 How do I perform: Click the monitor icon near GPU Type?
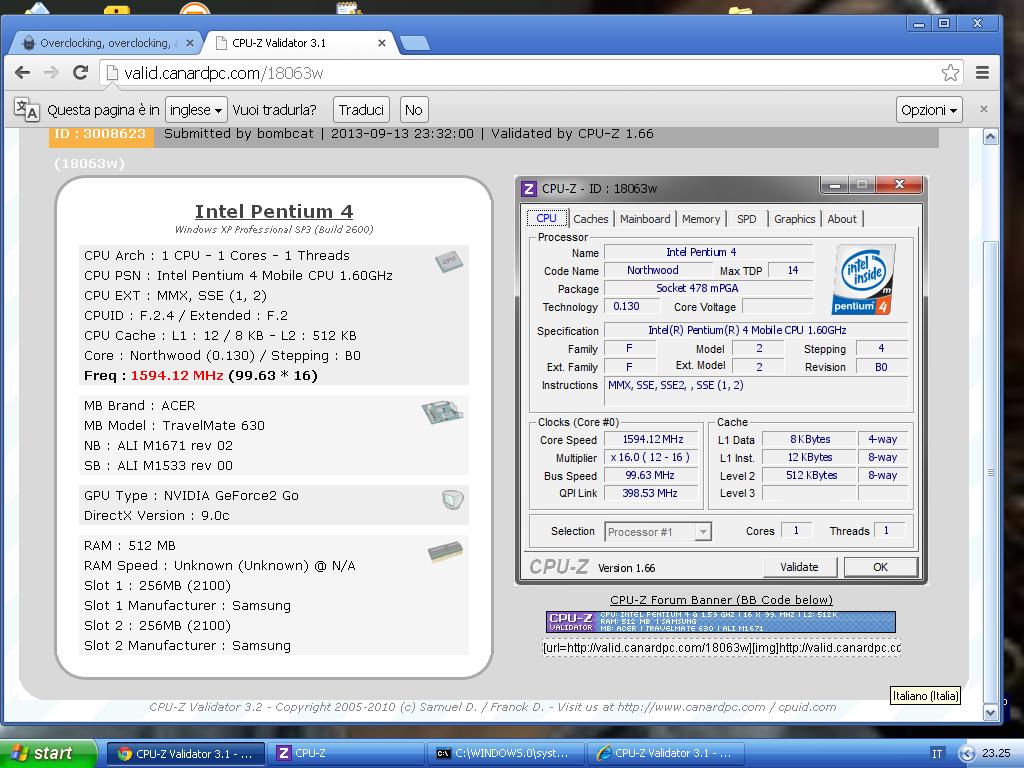coord(452,500)
